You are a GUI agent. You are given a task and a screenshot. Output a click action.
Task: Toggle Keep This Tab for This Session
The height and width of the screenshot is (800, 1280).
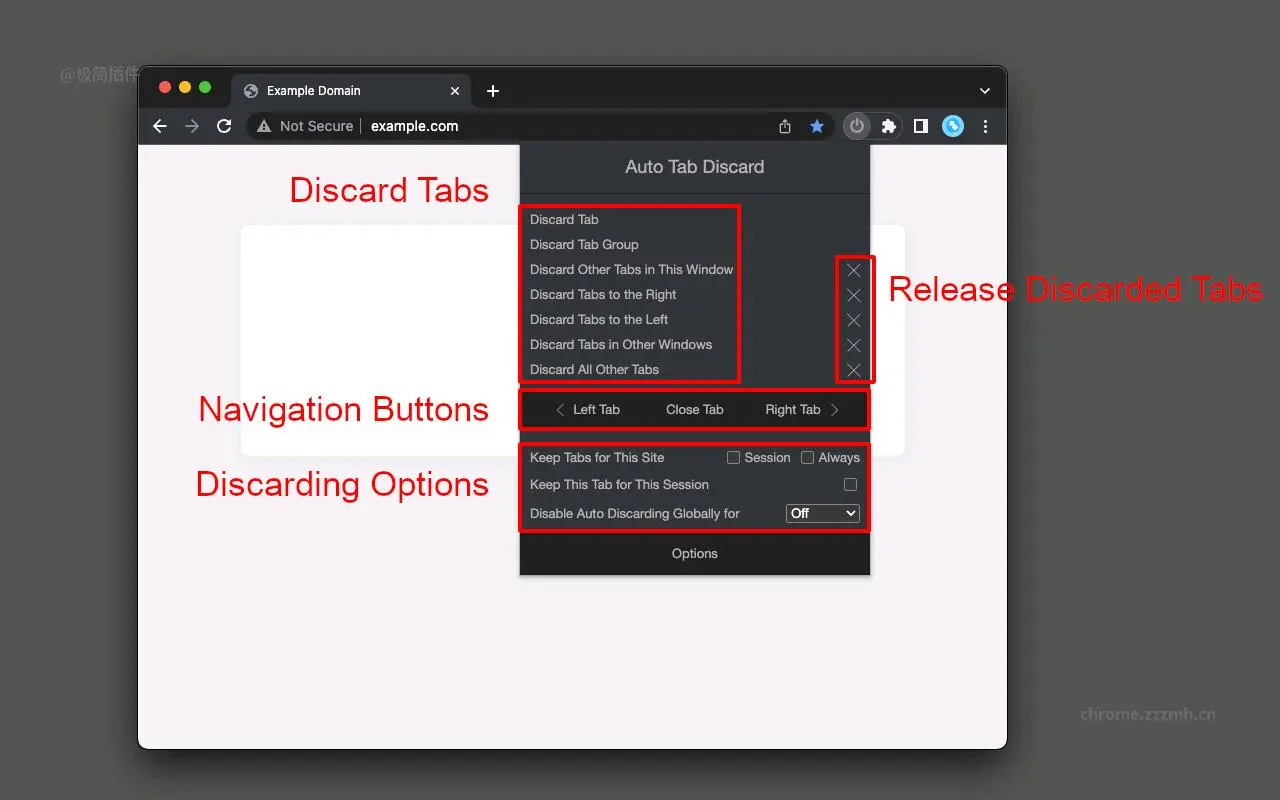pos(850,484)
